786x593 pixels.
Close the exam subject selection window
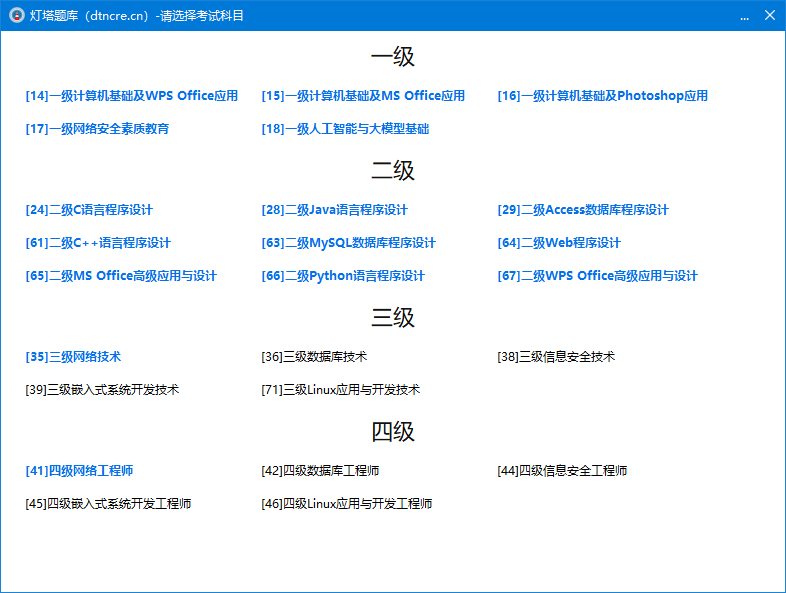769,16
